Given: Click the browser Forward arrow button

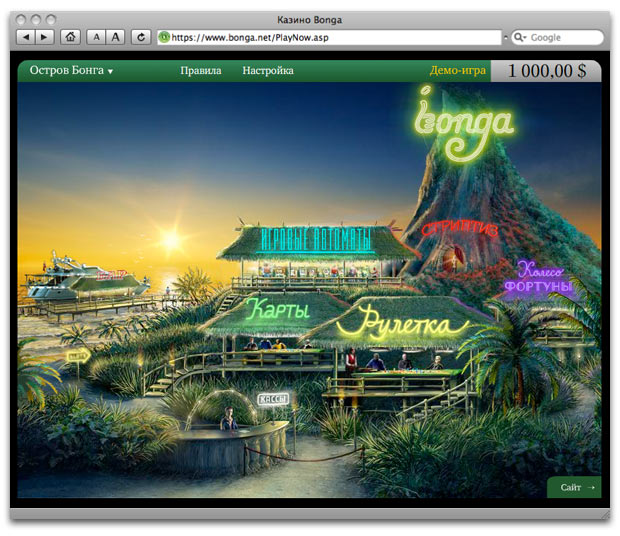Looking at the screenshot, I should (47, 37).
